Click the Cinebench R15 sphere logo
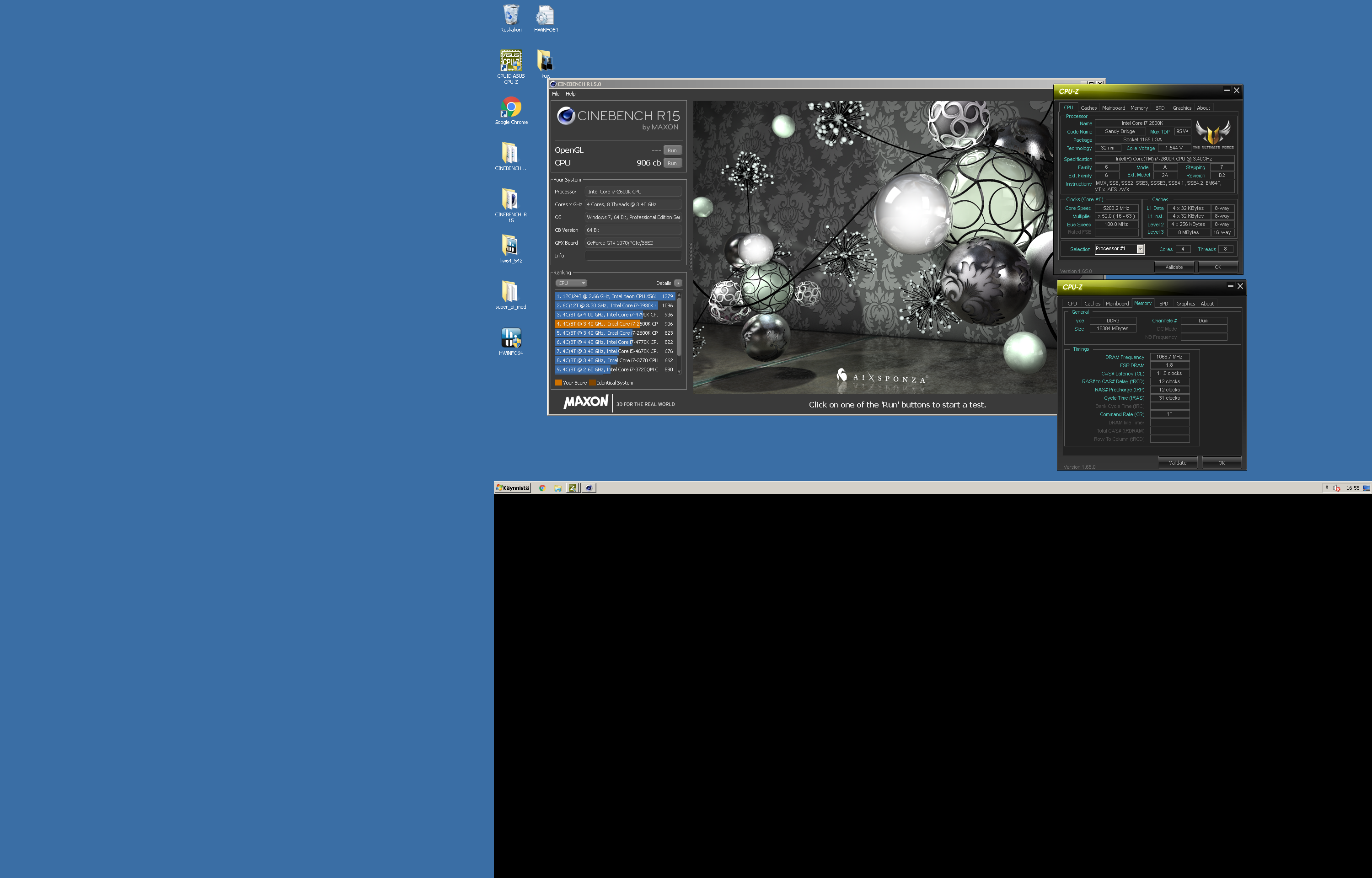Image resolution: width=1372 pixels, height=878 pixels. point(565,116)
